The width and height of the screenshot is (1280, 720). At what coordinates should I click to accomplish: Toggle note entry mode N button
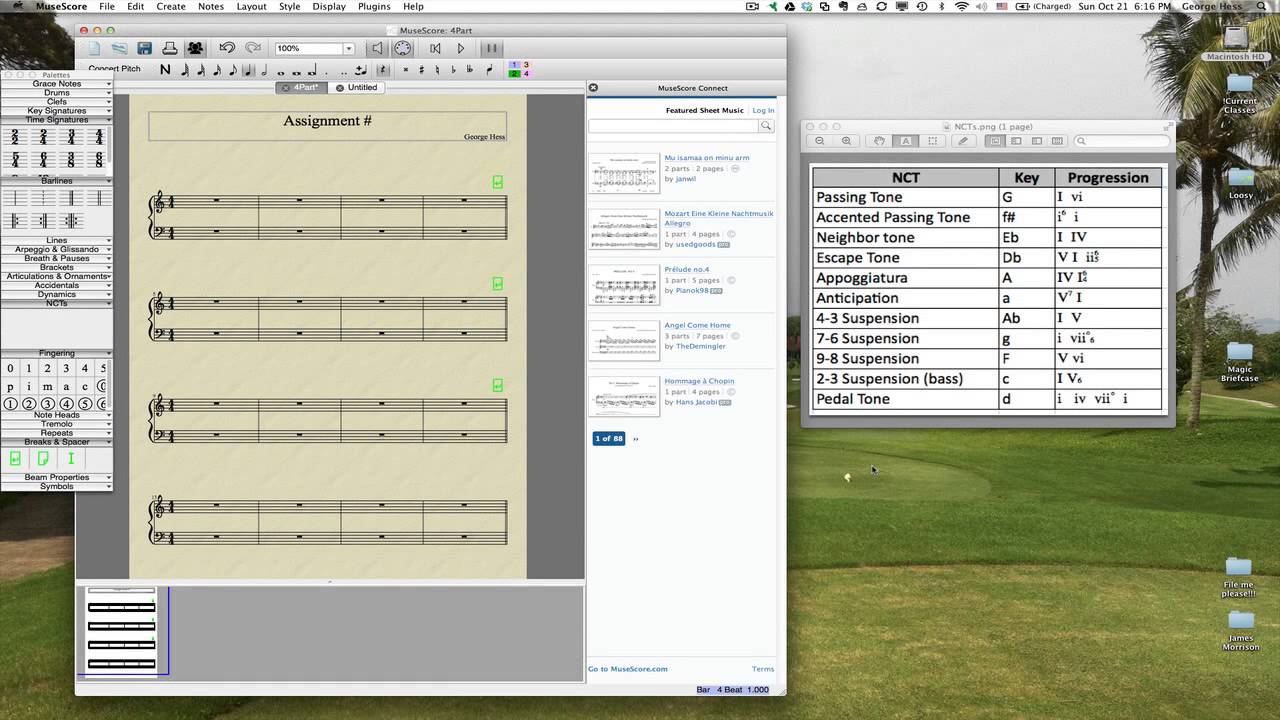coord(165,70)
